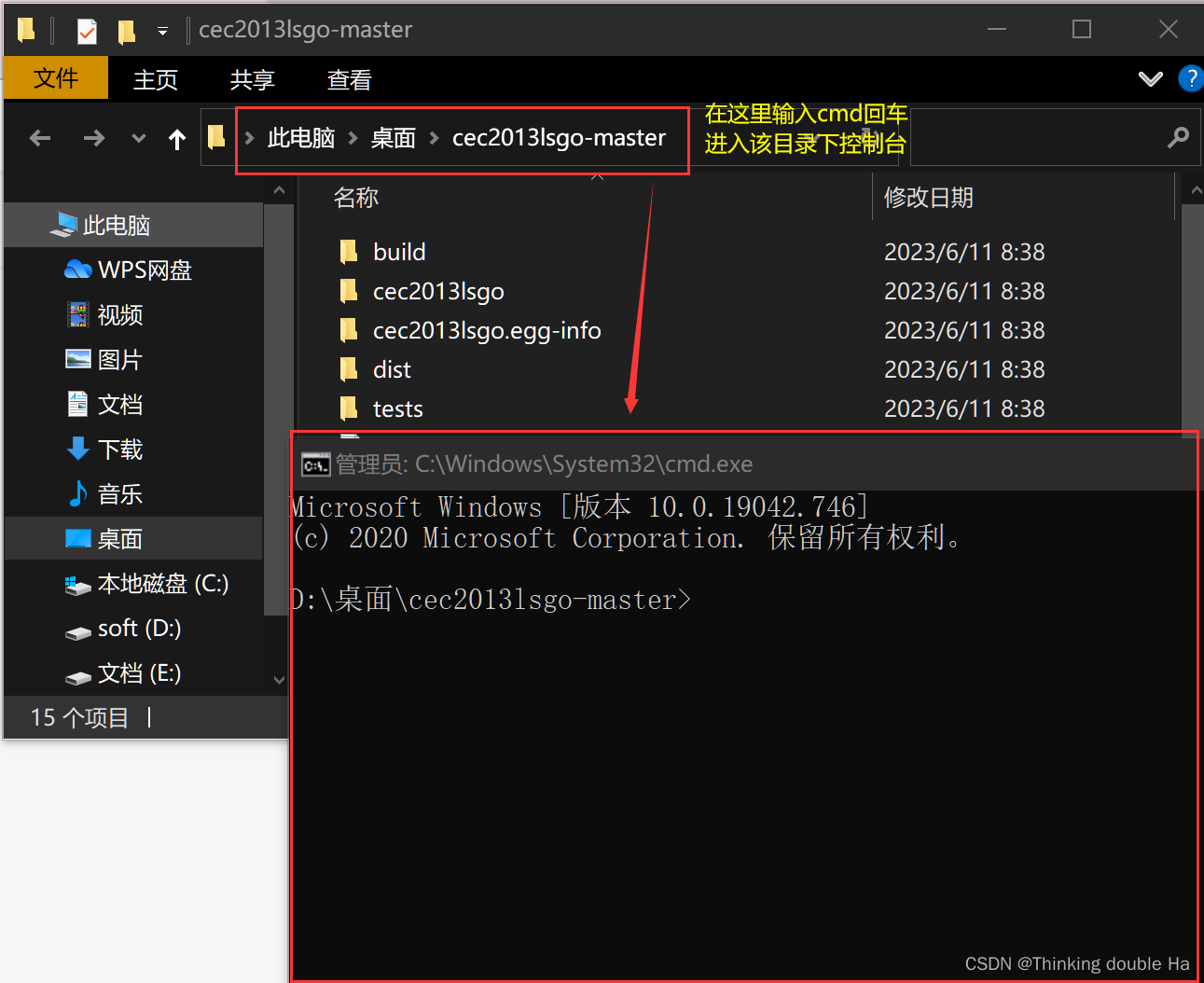Click inside the search input field
The width and height of the screenshot is (1204, 983).
(x=1045, y=137)
